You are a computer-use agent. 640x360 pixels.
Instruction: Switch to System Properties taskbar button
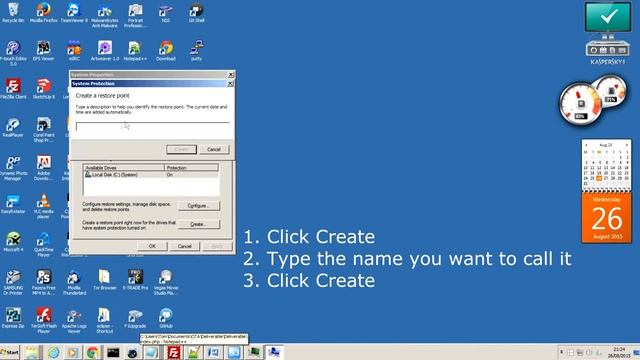click(274, 352)
